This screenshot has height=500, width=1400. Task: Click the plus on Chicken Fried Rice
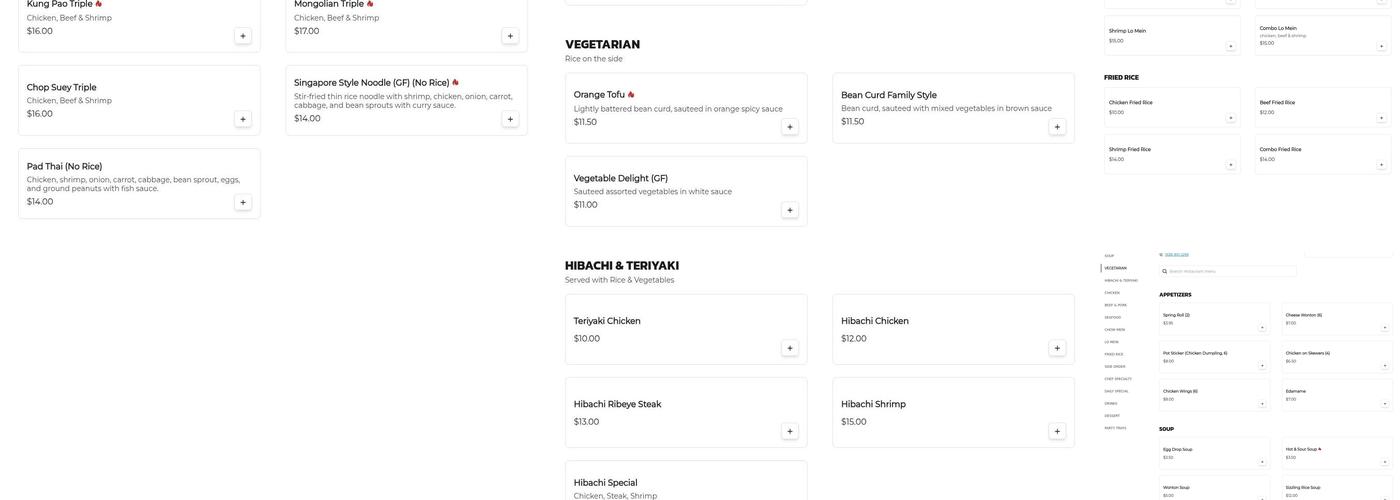tap(1231, 118)
